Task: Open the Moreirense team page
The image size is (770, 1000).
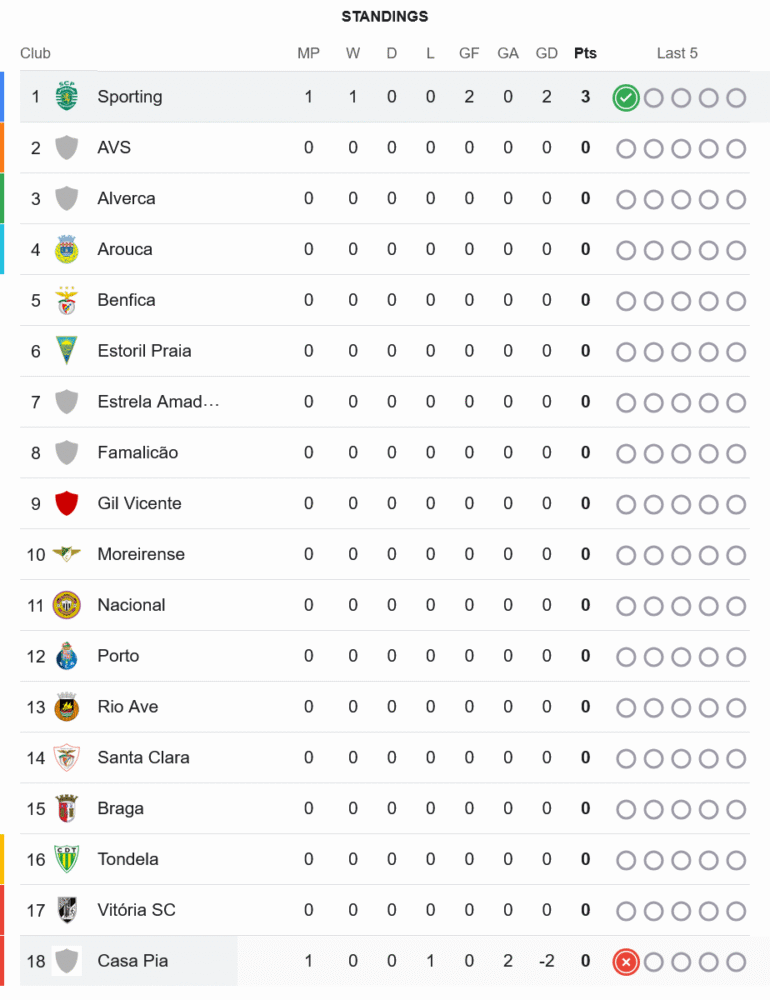Action: (x=141, y=554)
